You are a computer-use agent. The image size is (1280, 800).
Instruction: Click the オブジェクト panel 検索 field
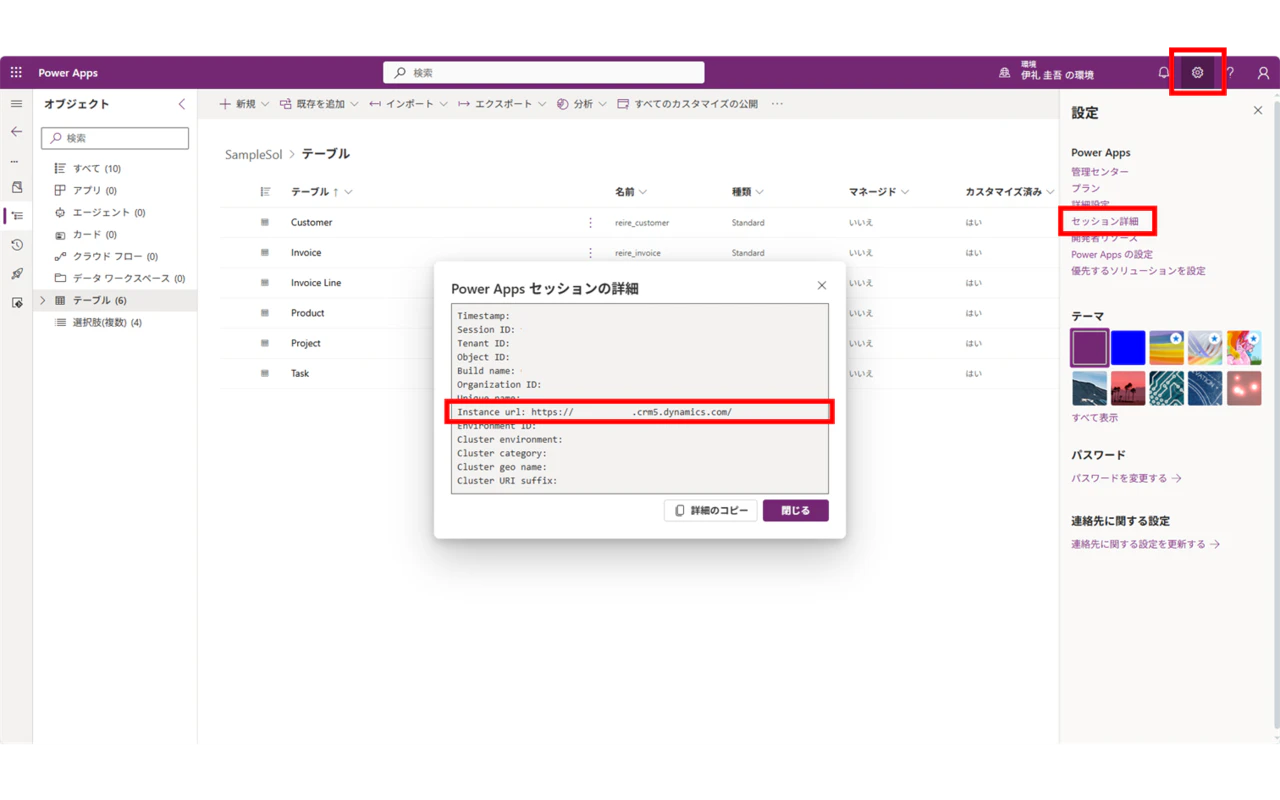pyautogui.click(x=115, y=138)
